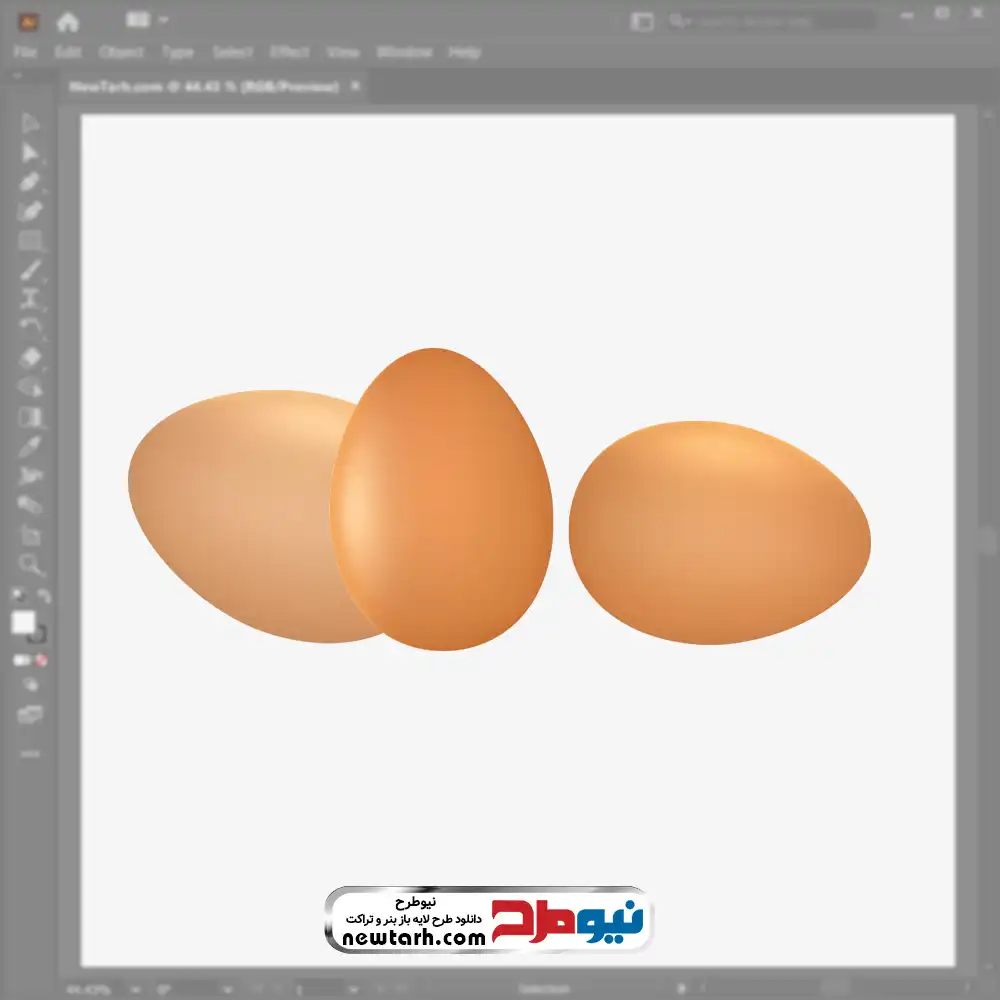Pick the Paintbrush tool in toolbar

30,270
